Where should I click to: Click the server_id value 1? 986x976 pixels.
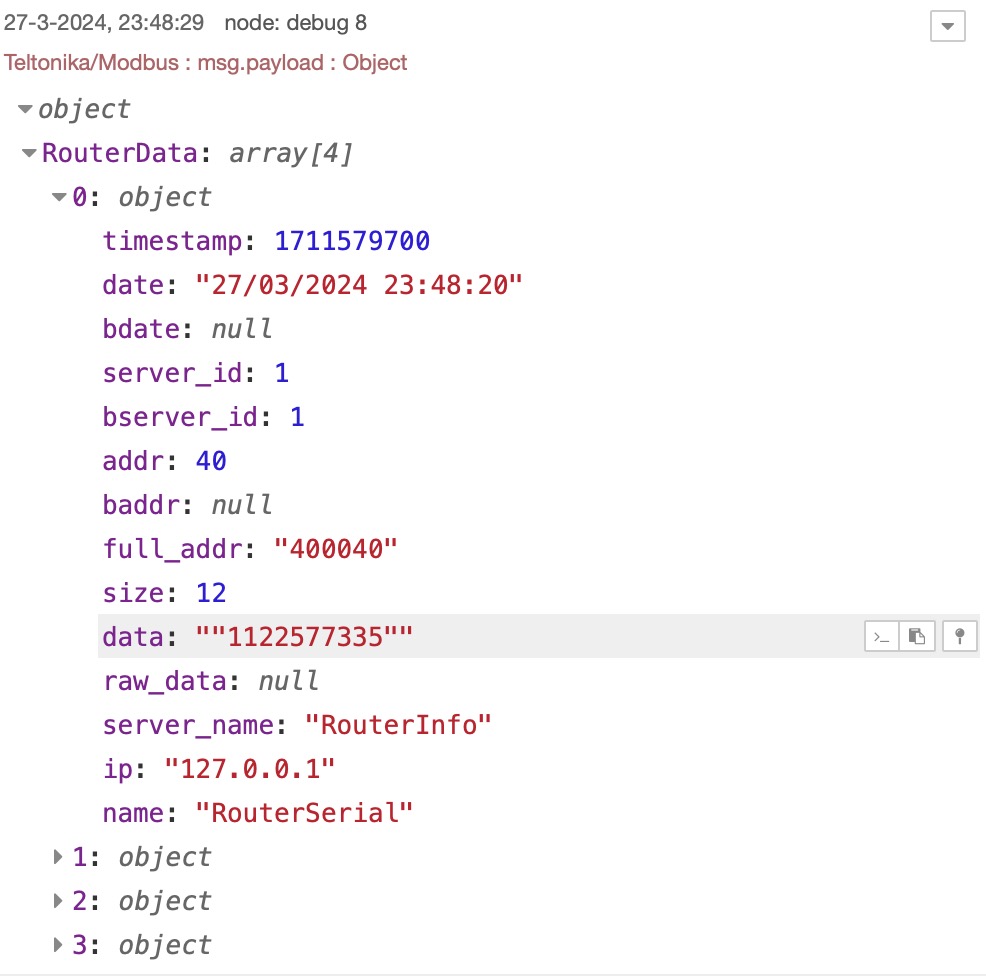(x=281, y=373)
